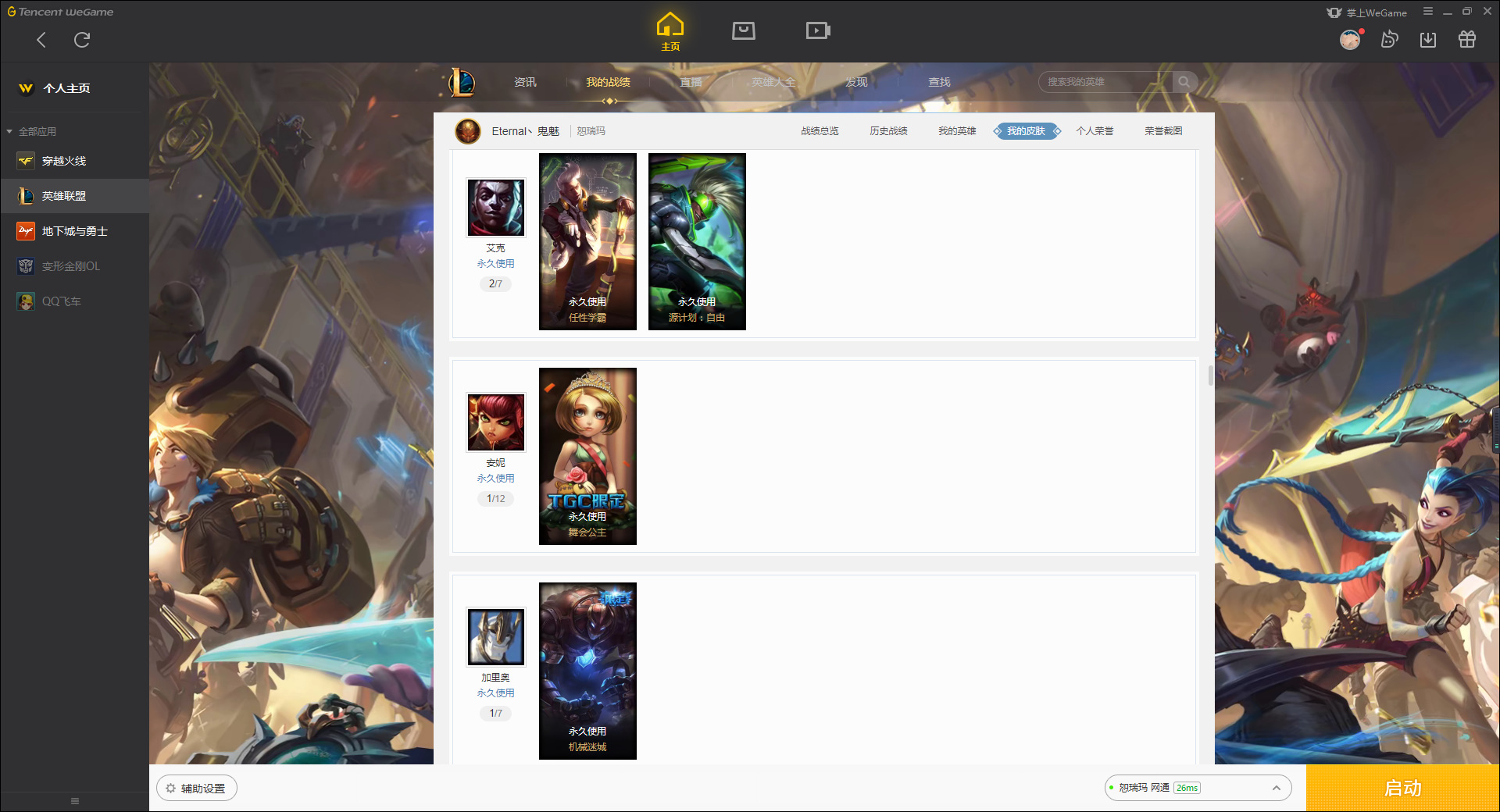Open the store bag icon

(x=744, y=30)
